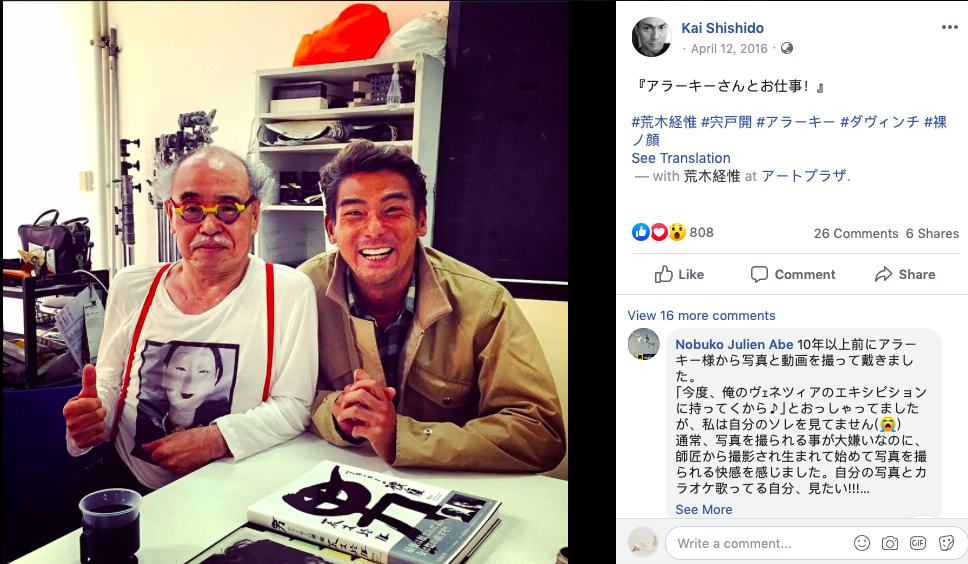Expand View 16 more comments

click(701, 315)
